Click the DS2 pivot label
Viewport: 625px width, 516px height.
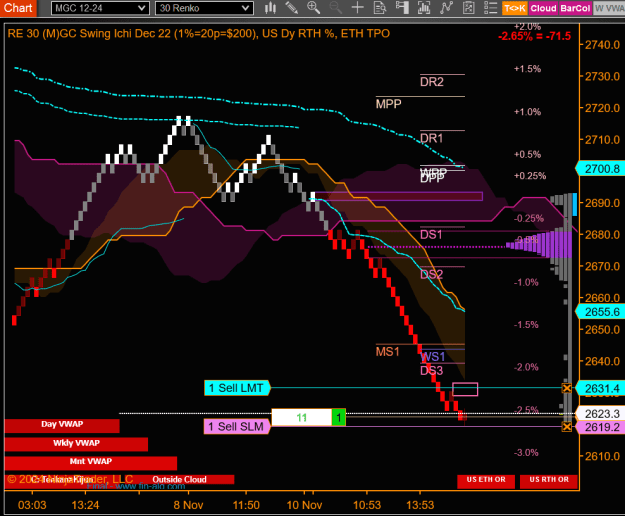click(432, 275)
